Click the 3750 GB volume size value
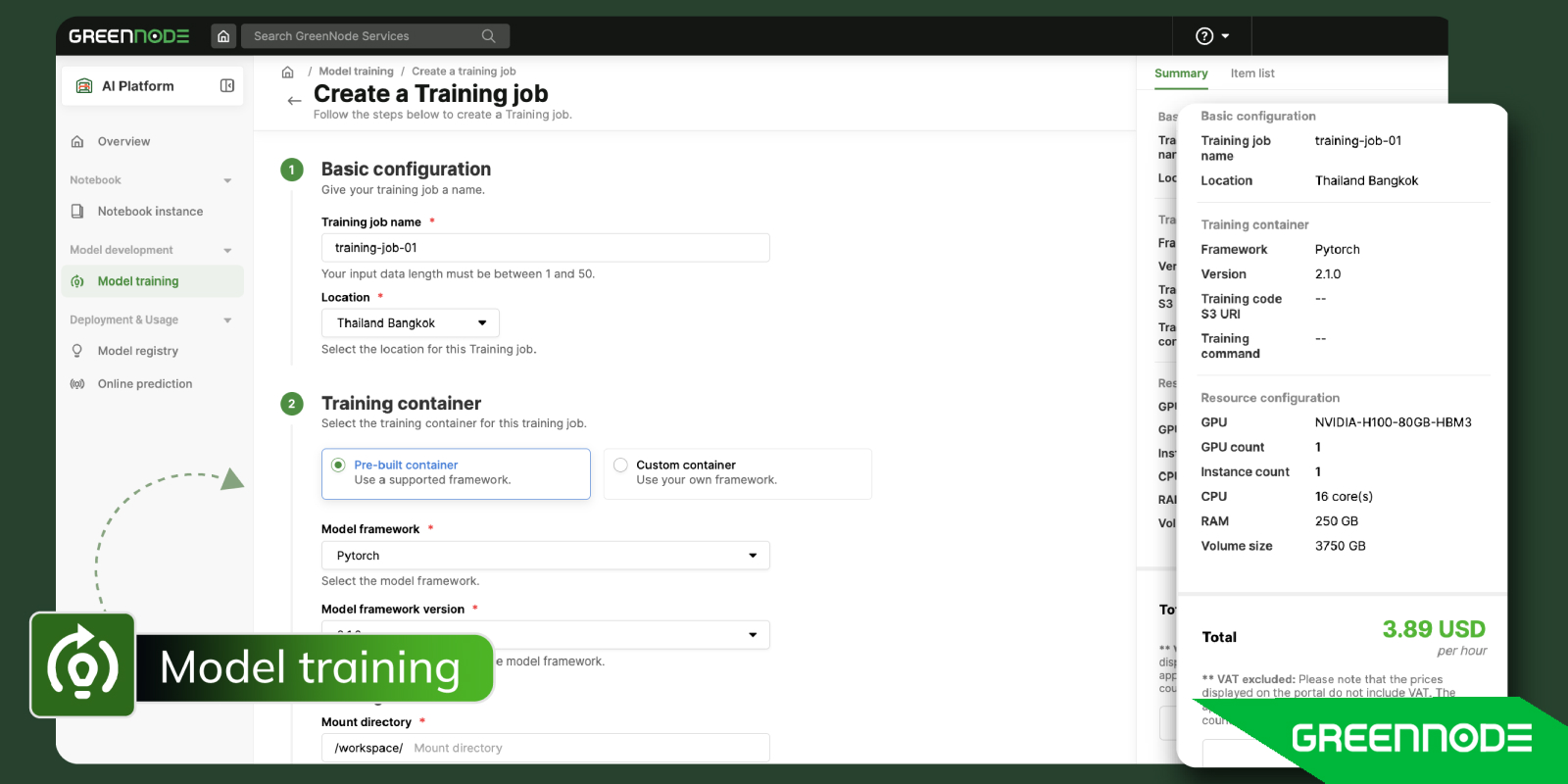1568x784 pixels. [x=1340, y=546]
